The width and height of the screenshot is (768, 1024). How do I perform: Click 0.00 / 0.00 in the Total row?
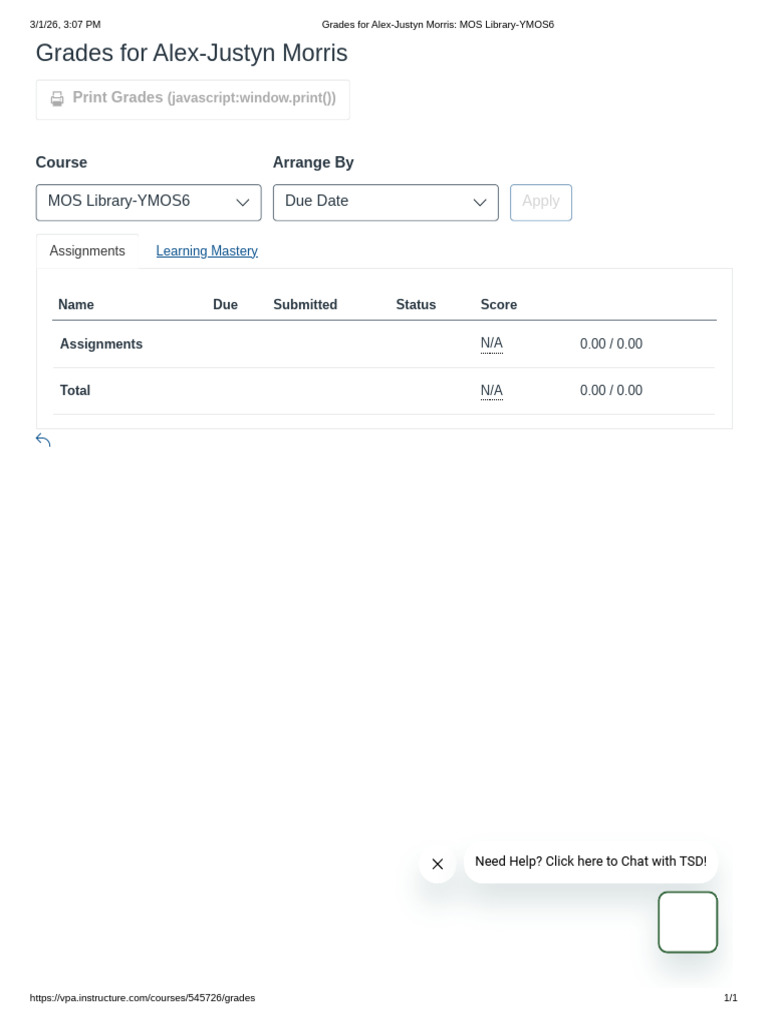[611, 391]
